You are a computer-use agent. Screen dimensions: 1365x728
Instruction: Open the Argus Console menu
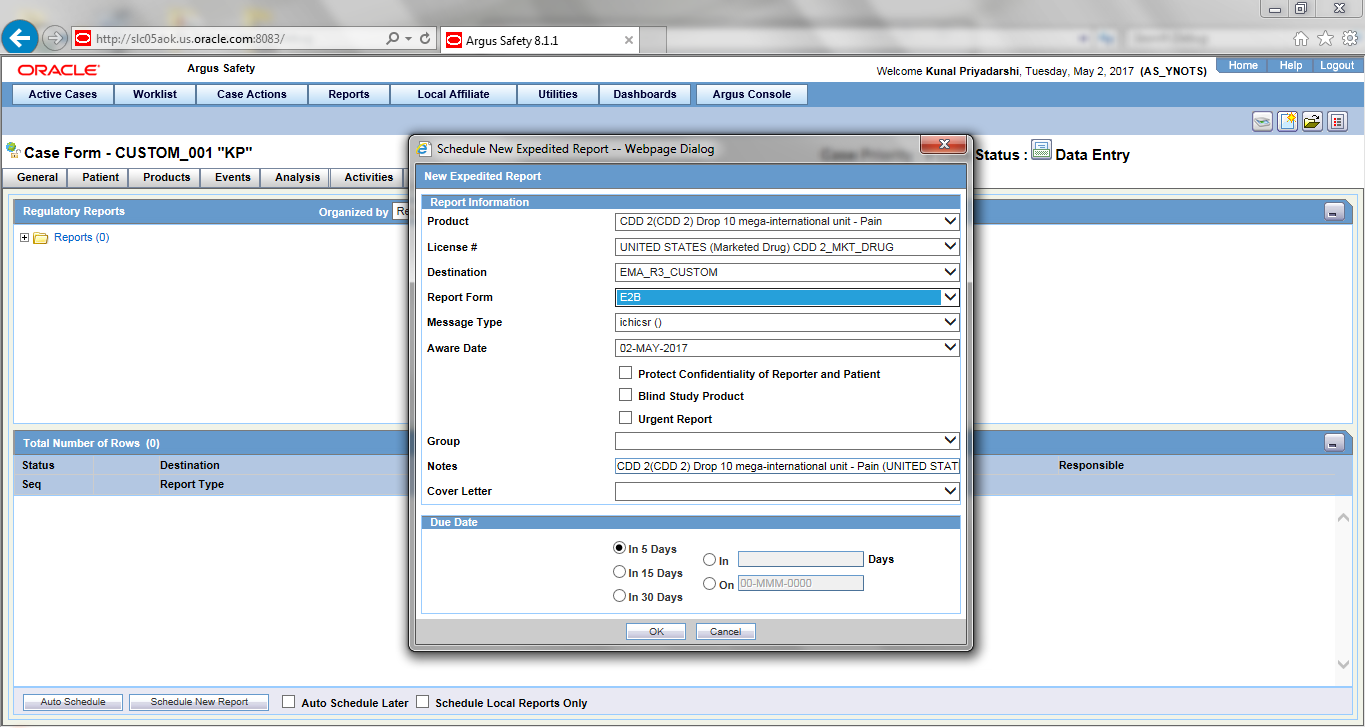click(751, 94)
